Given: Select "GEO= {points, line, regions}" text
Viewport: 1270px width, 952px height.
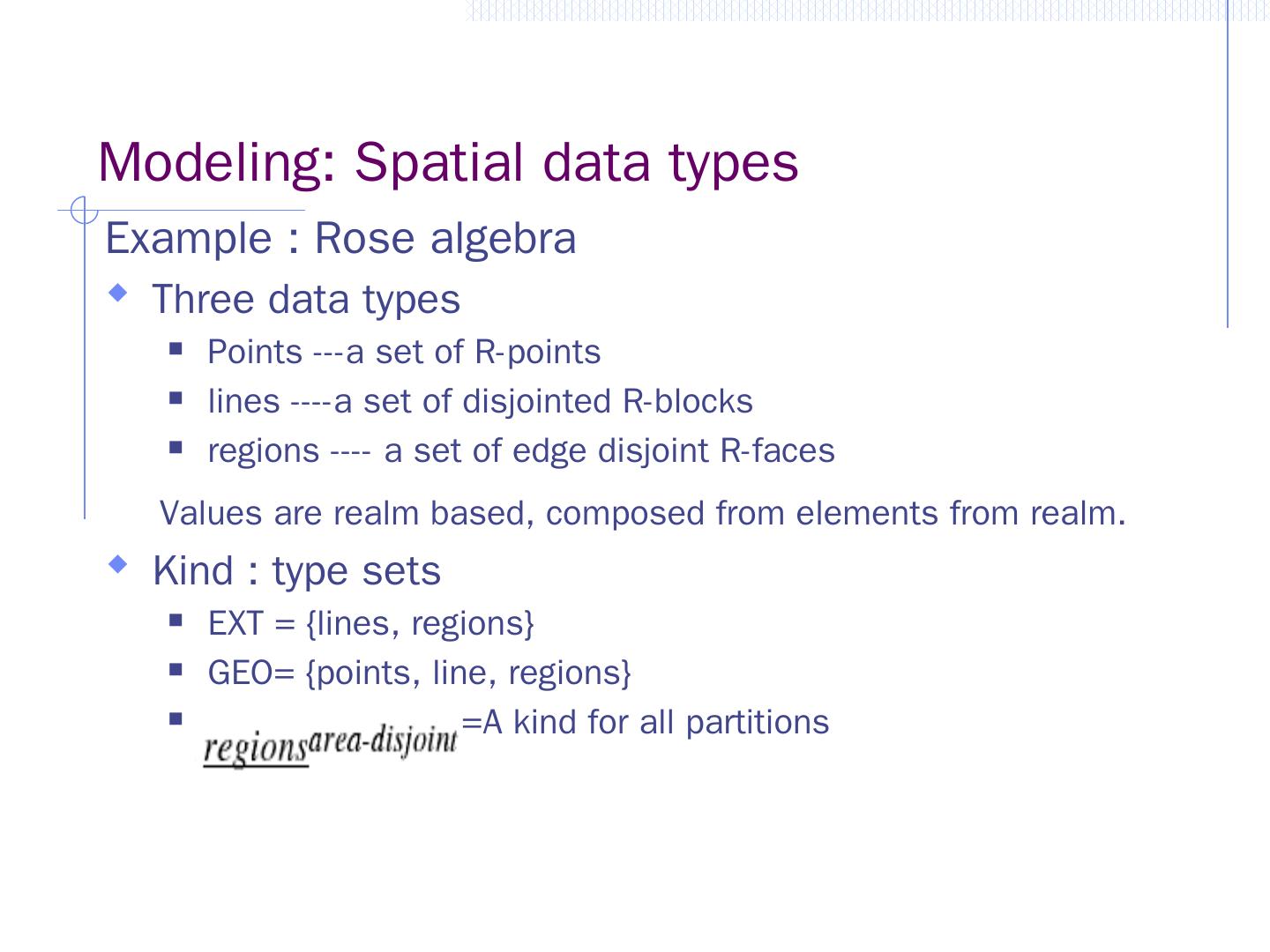Looking at the screenshot, I should coord(420,673).
